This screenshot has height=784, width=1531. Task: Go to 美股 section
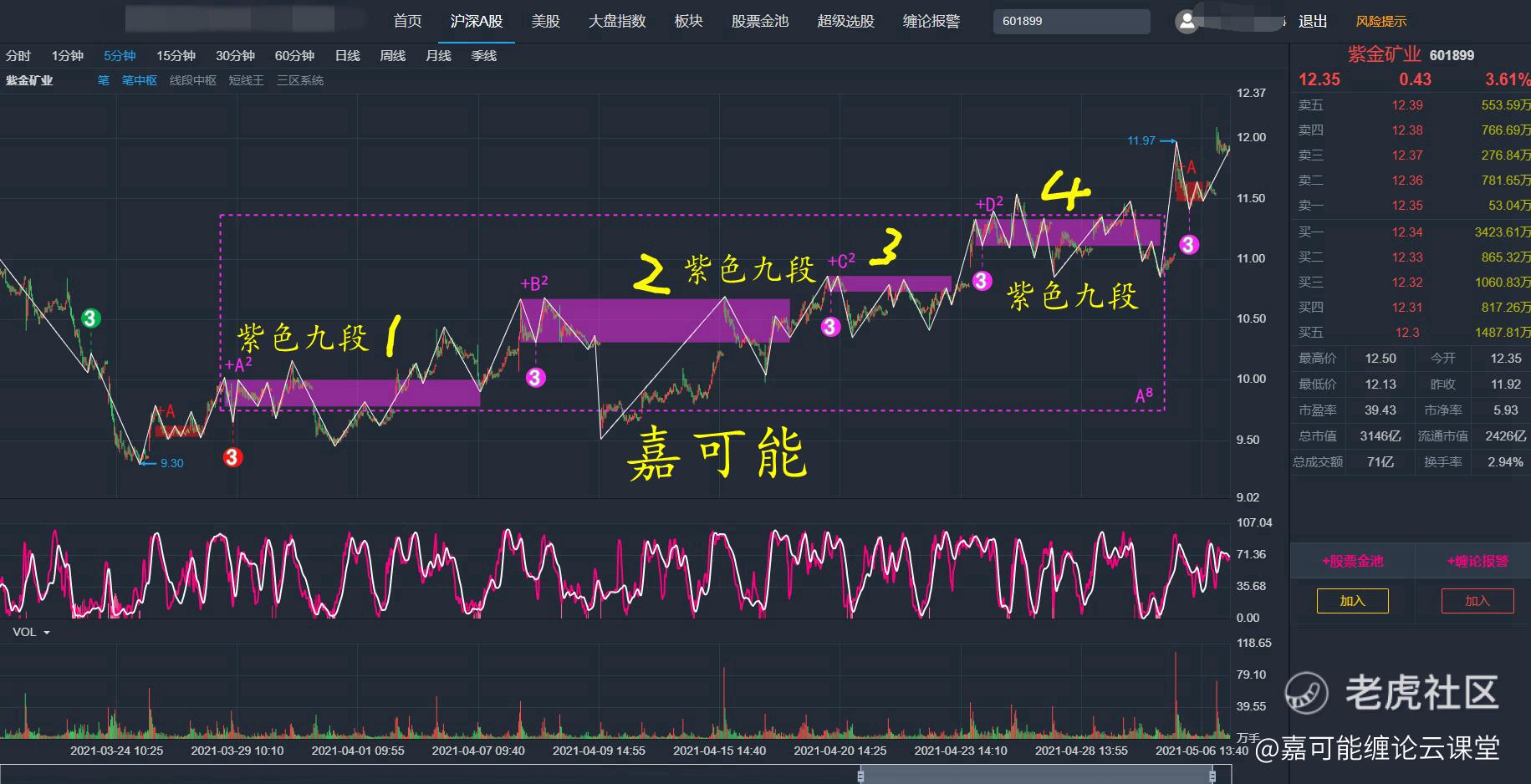tap(546, 21)
